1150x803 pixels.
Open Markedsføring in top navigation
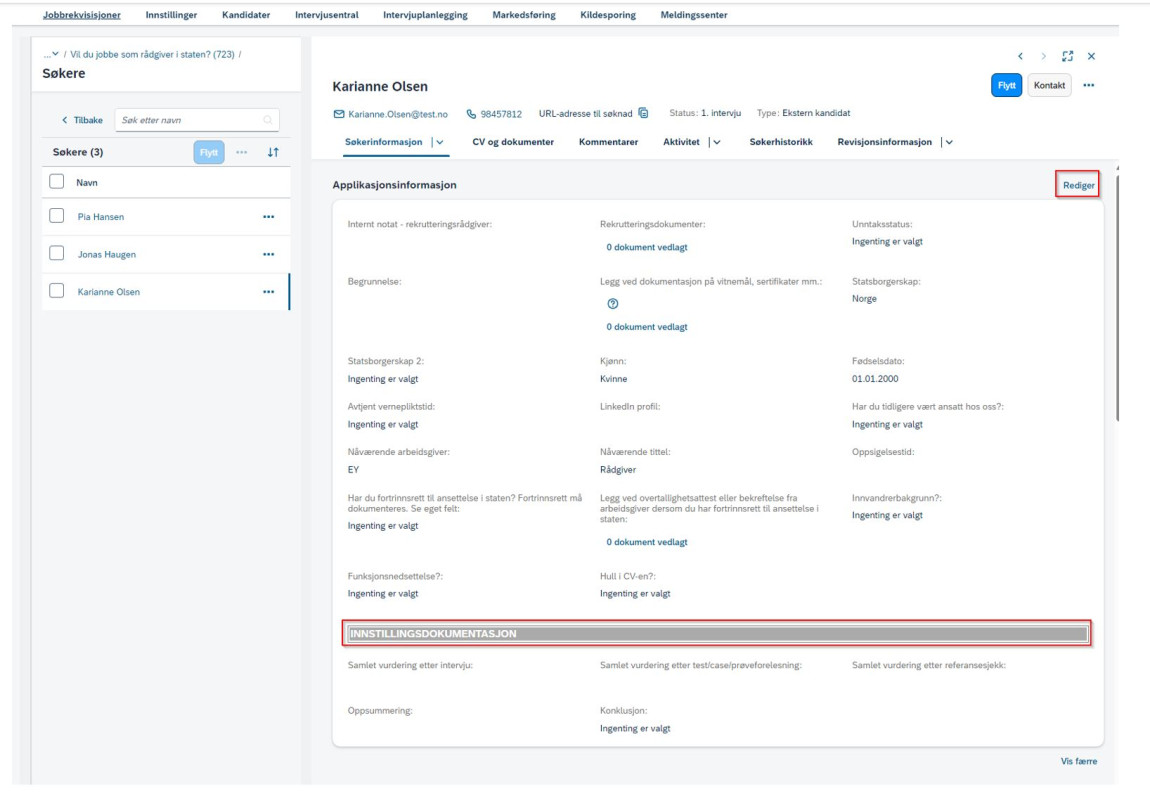[524, 15]
